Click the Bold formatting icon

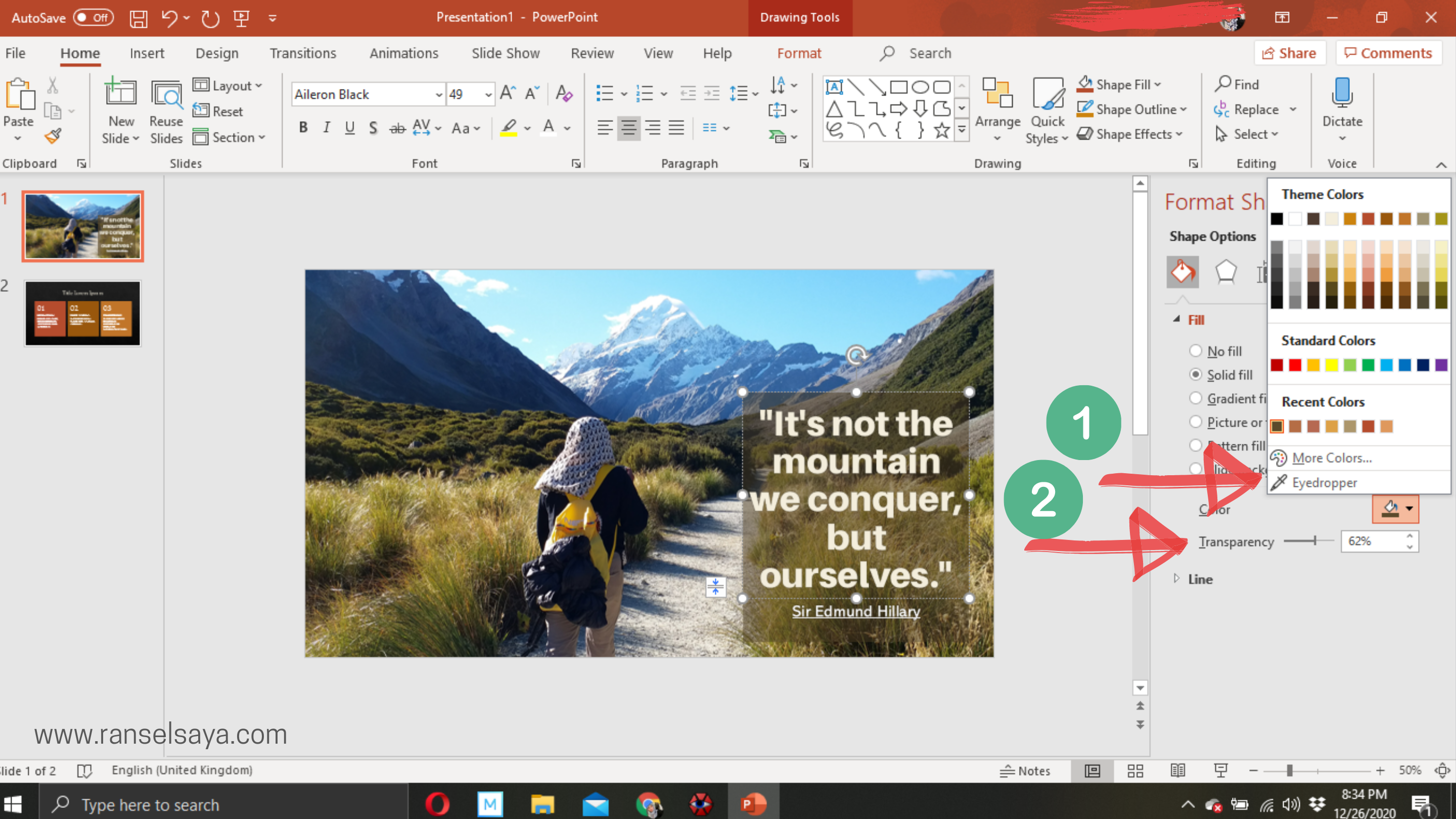click(303, 128)
